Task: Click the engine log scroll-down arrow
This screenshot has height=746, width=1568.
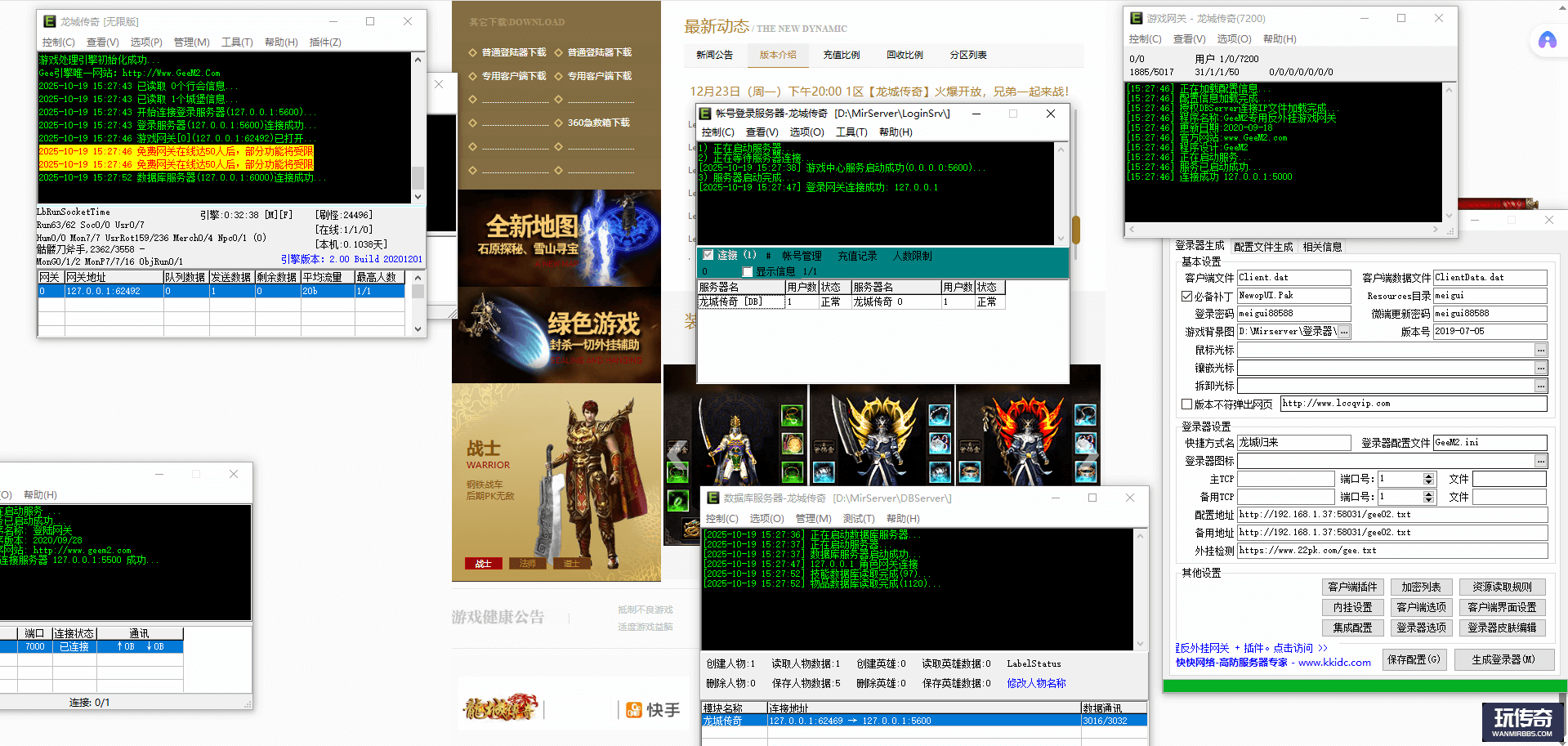Action: 418,197
